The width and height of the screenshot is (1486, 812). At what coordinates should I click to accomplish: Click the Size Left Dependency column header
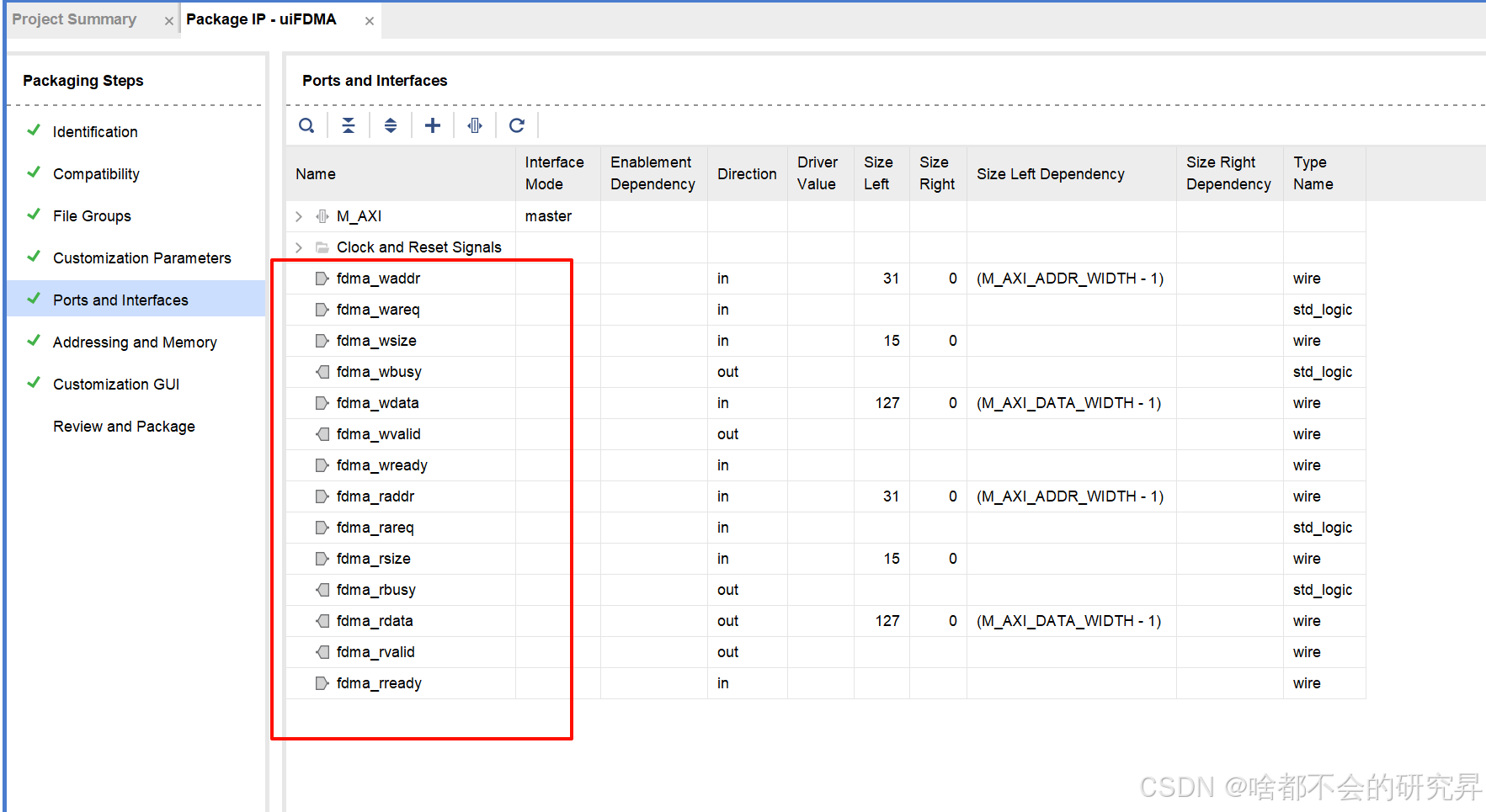[1071, 173]
